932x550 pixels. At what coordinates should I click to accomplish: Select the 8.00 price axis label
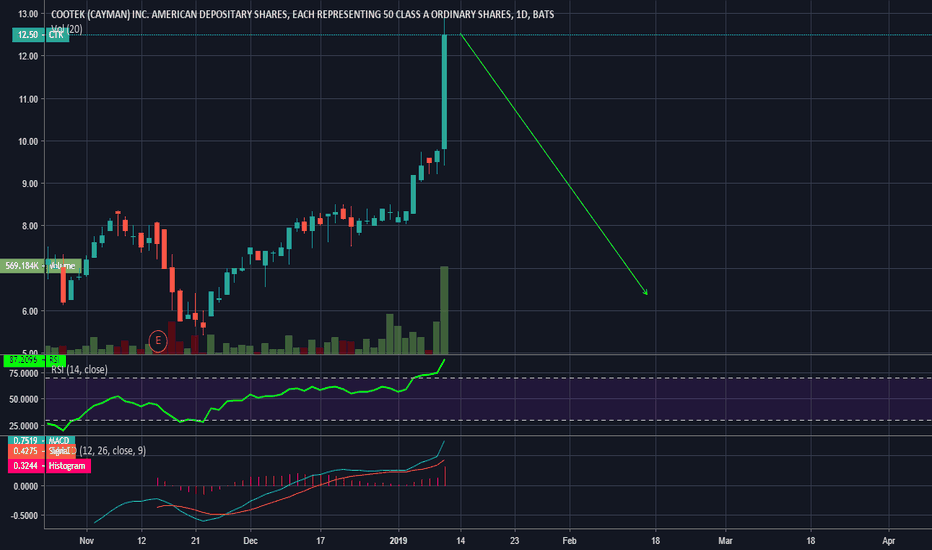pyautogui.click(x=30, y=226)
